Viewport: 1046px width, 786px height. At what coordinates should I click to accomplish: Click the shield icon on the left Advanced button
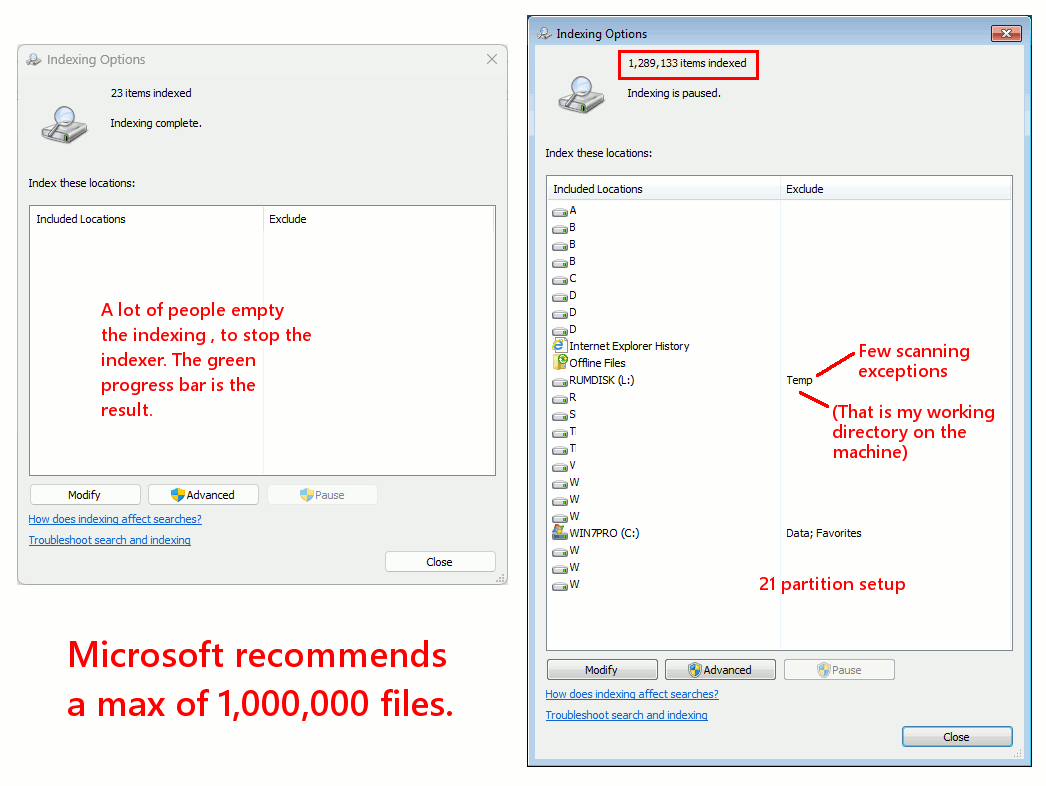coord(177,494)
